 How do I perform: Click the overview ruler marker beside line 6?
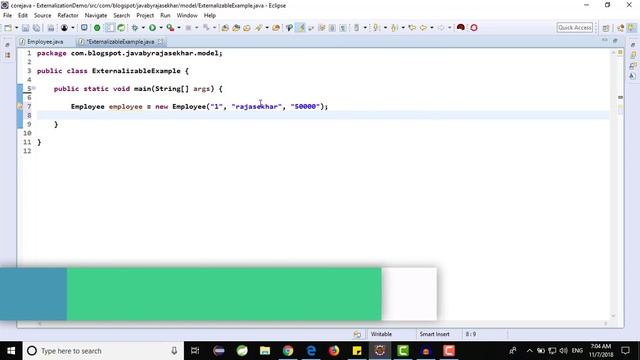[620, 98]
